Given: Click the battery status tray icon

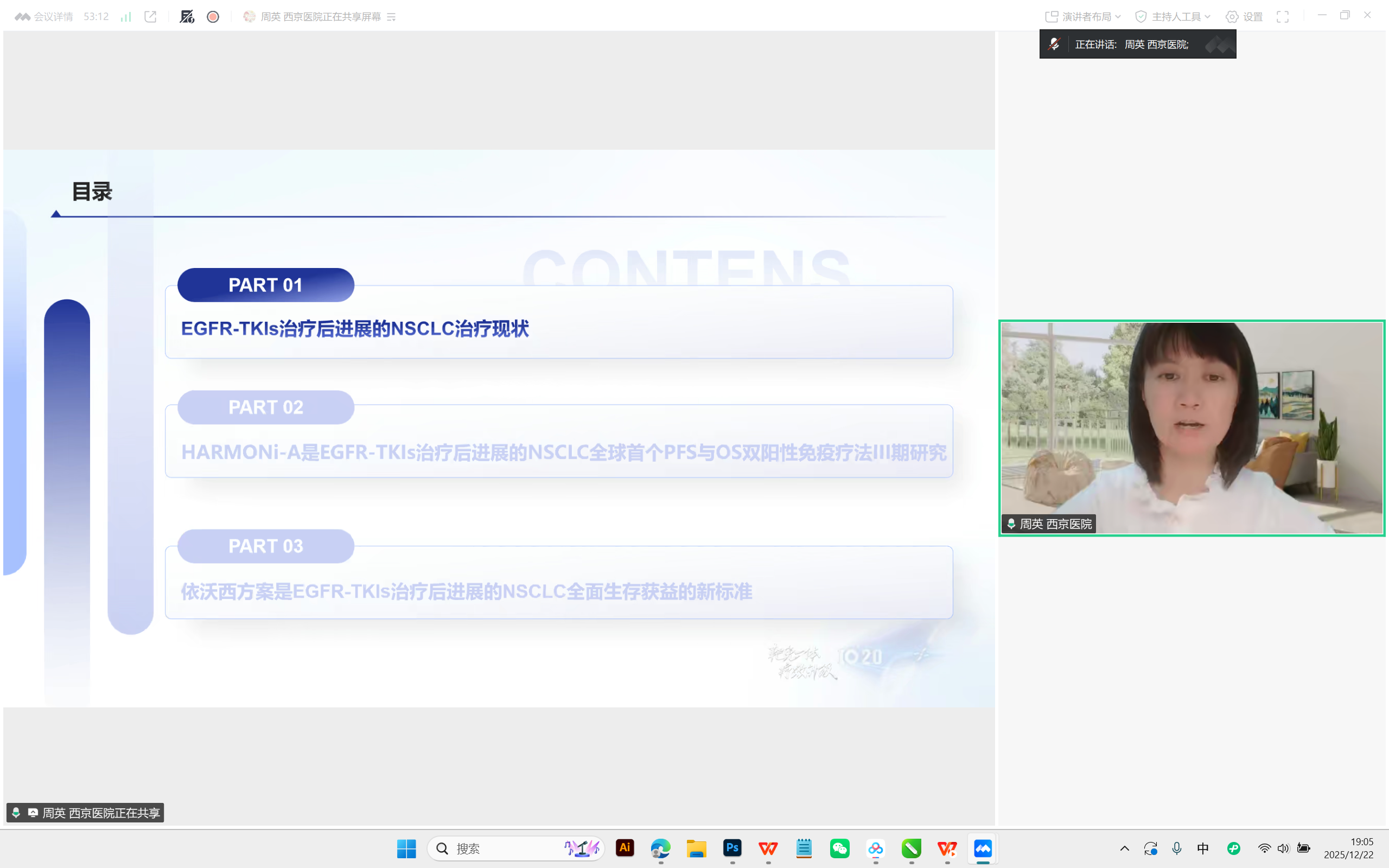Looking at the screenshot, I should click(1303, 848).
